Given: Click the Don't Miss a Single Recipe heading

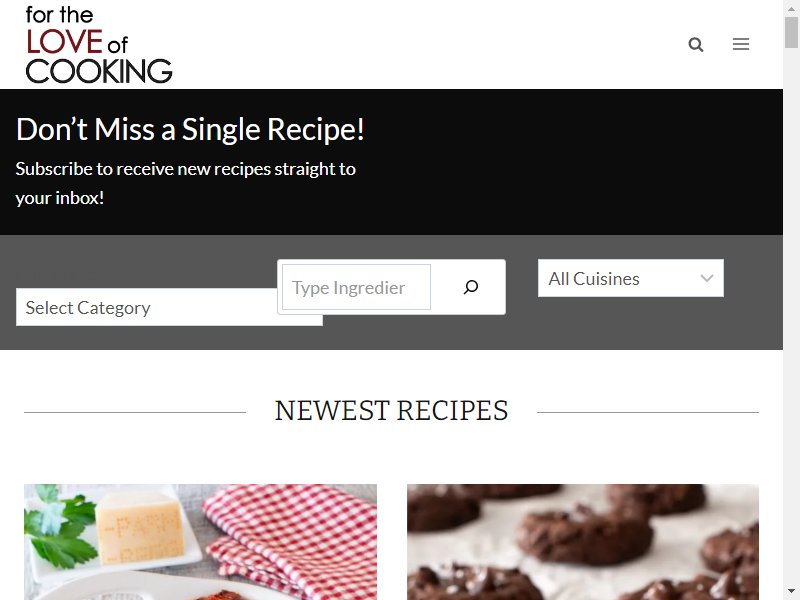Looking at the screenshot, I should (190, 129).
